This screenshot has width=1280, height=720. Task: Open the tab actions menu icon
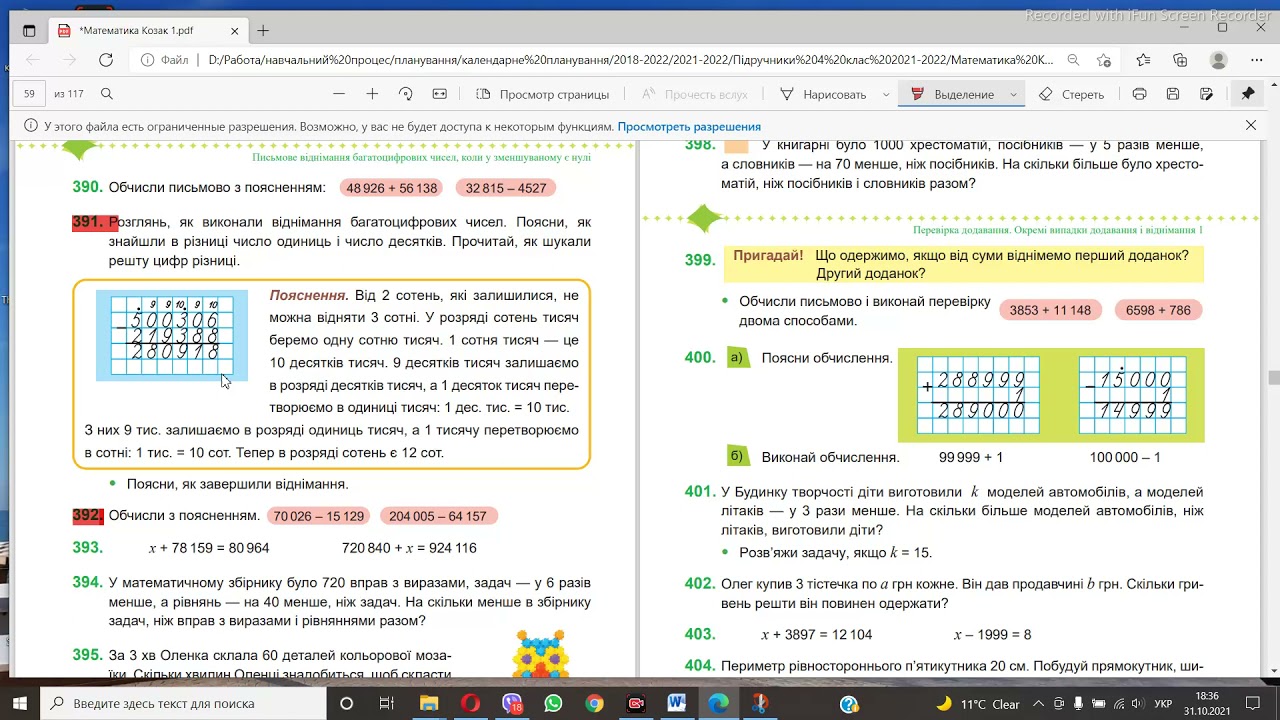pos(28,31)
